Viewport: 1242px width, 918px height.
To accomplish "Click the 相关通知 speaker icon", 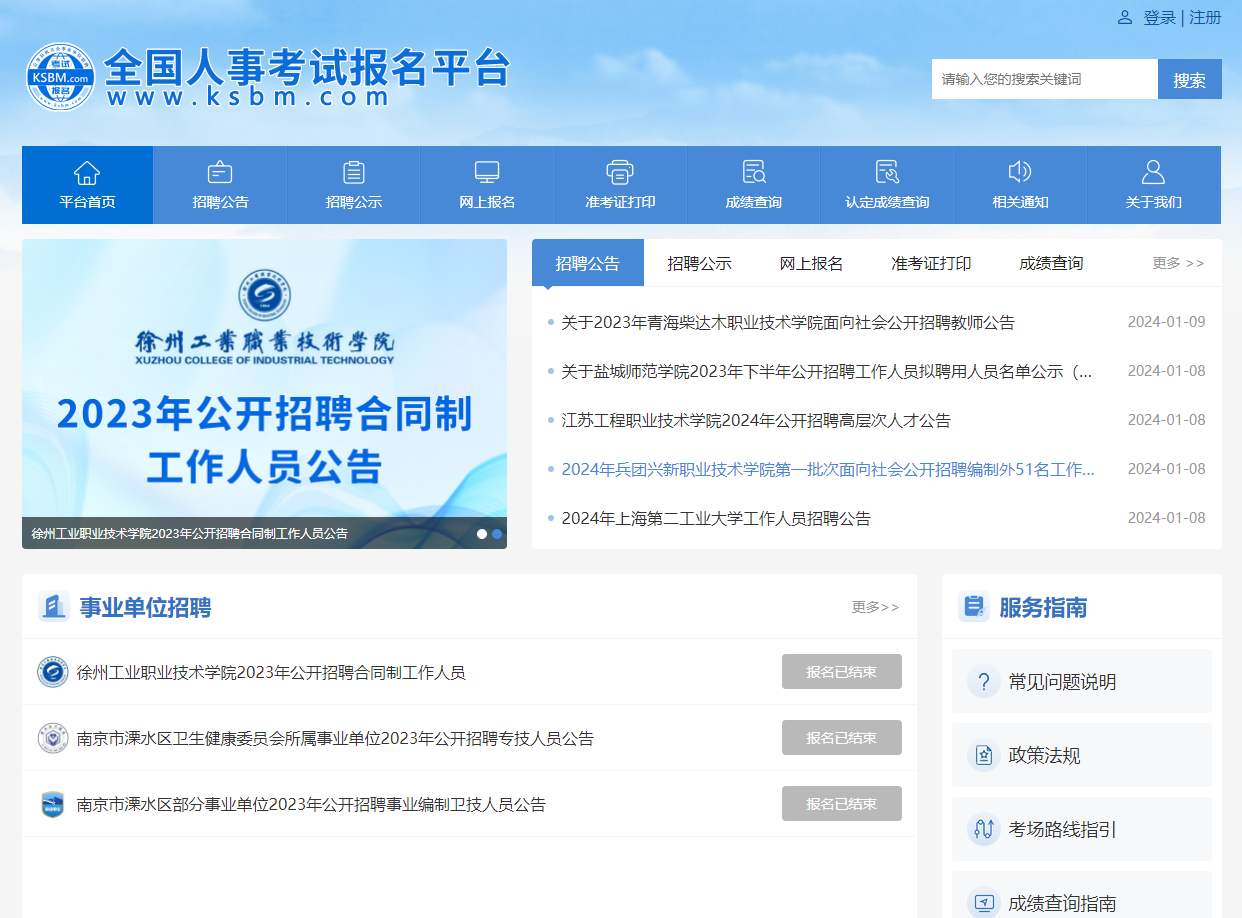I will point(1020,172).
